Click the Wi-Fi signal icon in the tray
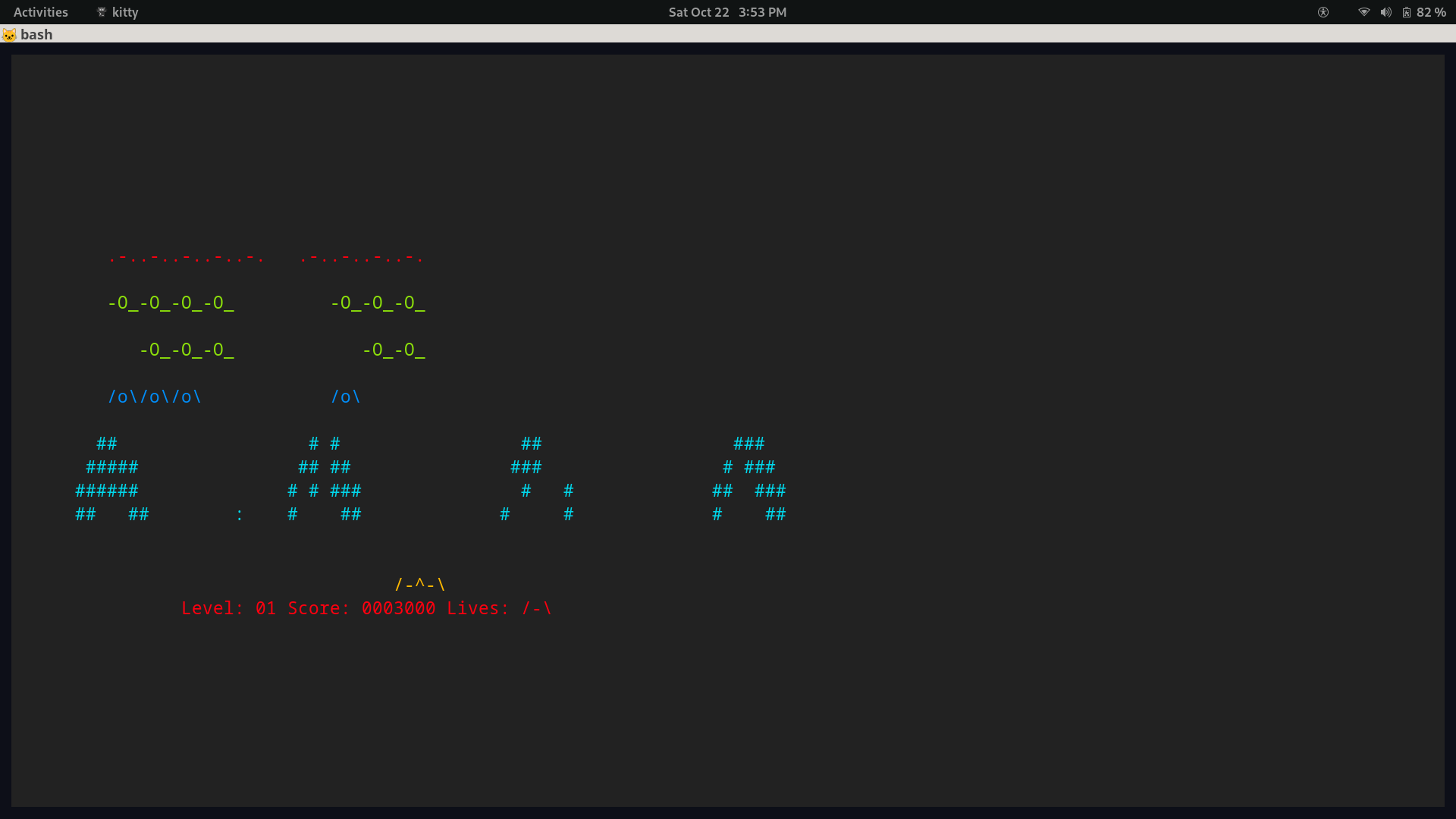The width and height of the screenshot is (1456, 819). click(x=1363, y=12)
